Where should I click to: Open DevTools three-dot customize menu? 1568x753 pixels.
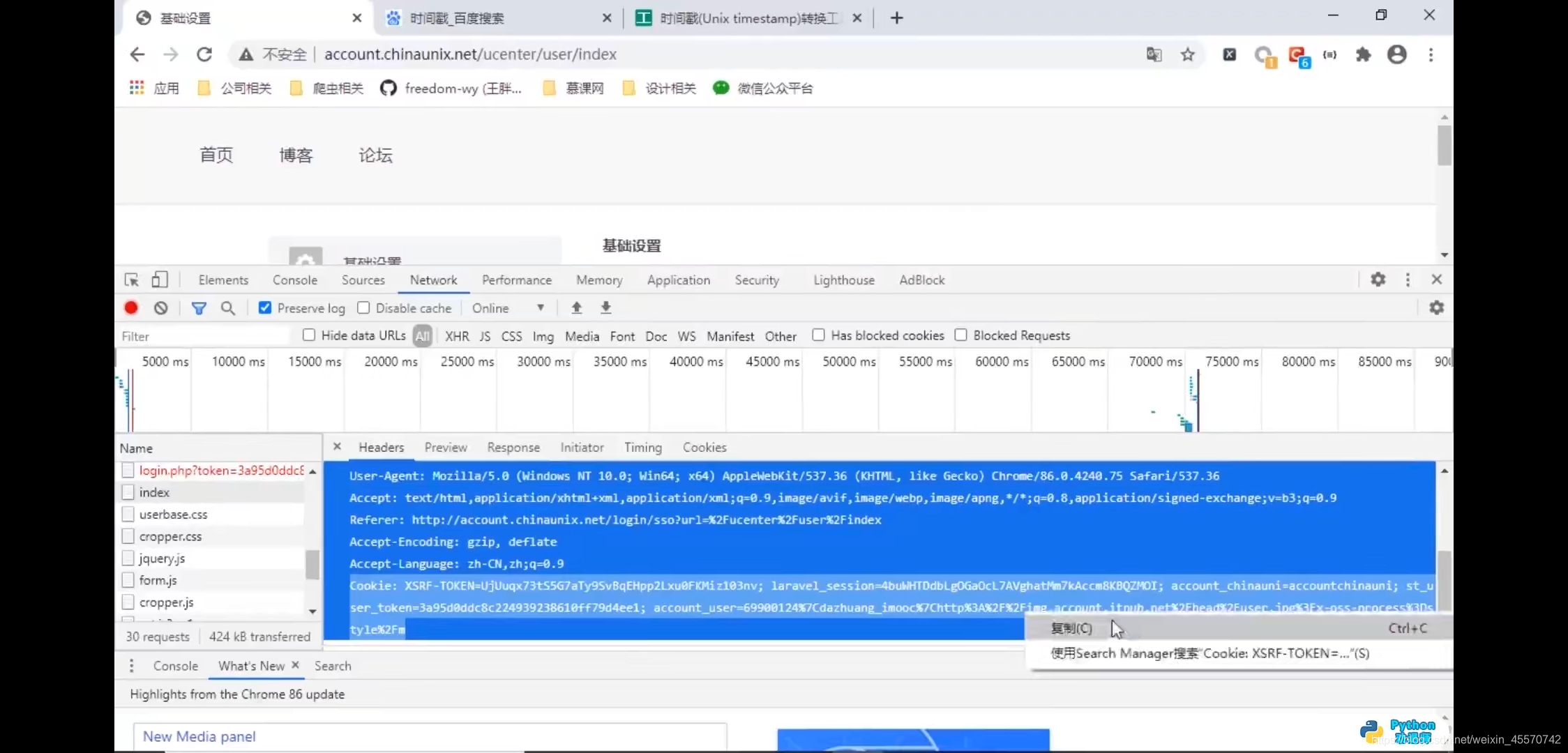coord(1408,280)
